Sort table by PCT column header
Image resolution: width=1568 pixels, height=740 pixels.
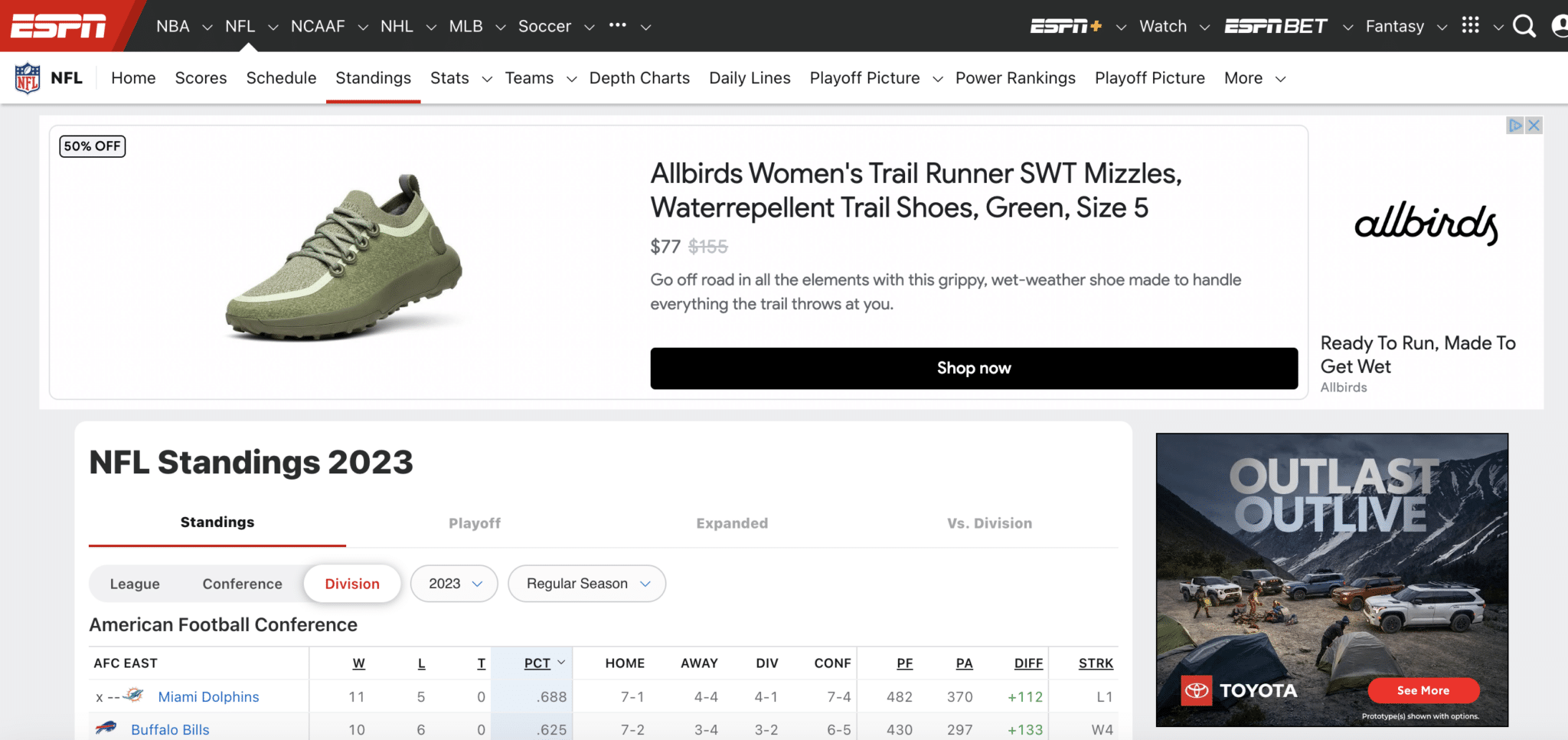tap(537, 663)
